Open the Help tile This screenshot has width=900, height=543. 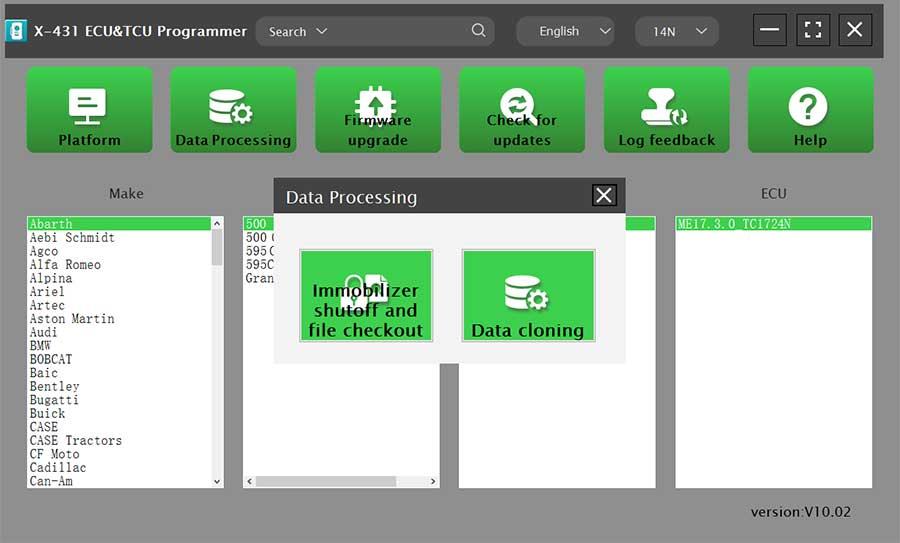click(810, 110)
